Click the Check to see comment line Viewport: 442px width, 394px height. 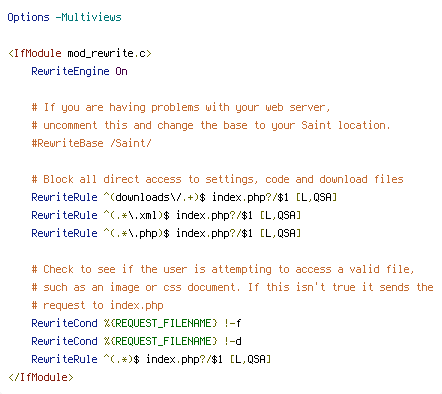point(223,269)
